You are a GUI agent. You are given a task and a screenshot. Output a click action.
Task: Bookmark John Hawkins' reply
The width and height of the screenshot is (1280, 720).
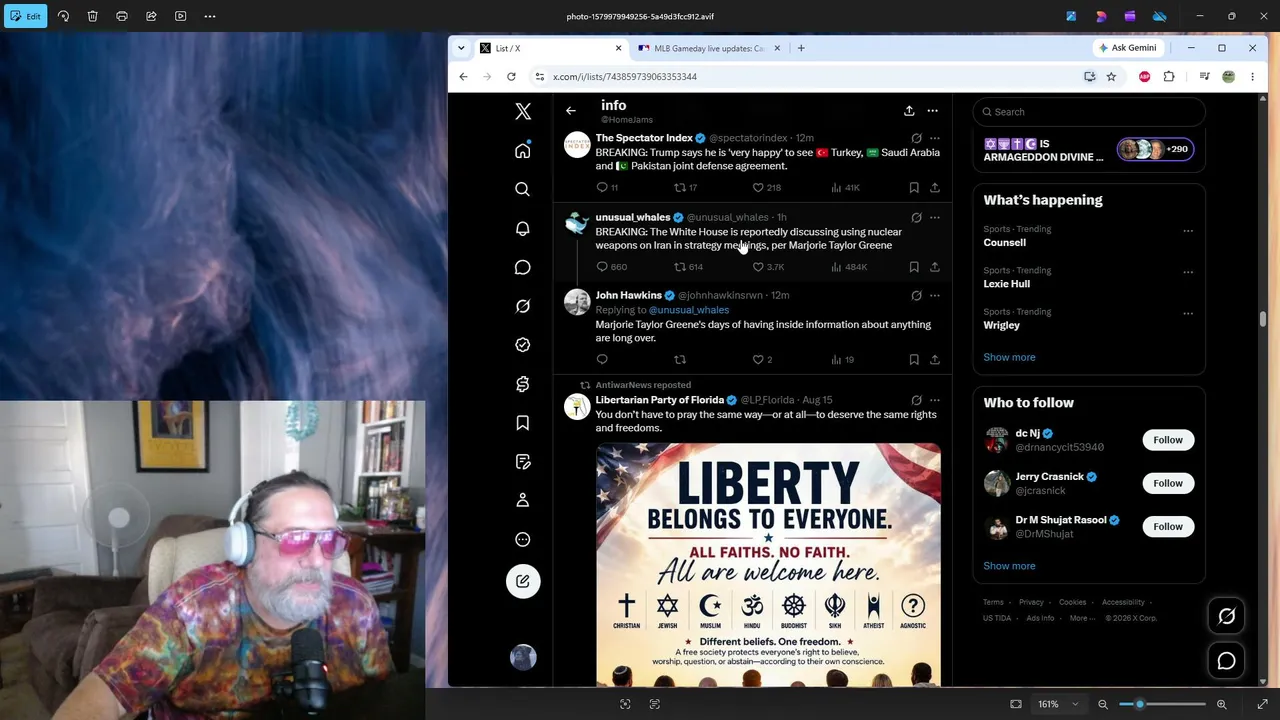(x=914, y=359)
